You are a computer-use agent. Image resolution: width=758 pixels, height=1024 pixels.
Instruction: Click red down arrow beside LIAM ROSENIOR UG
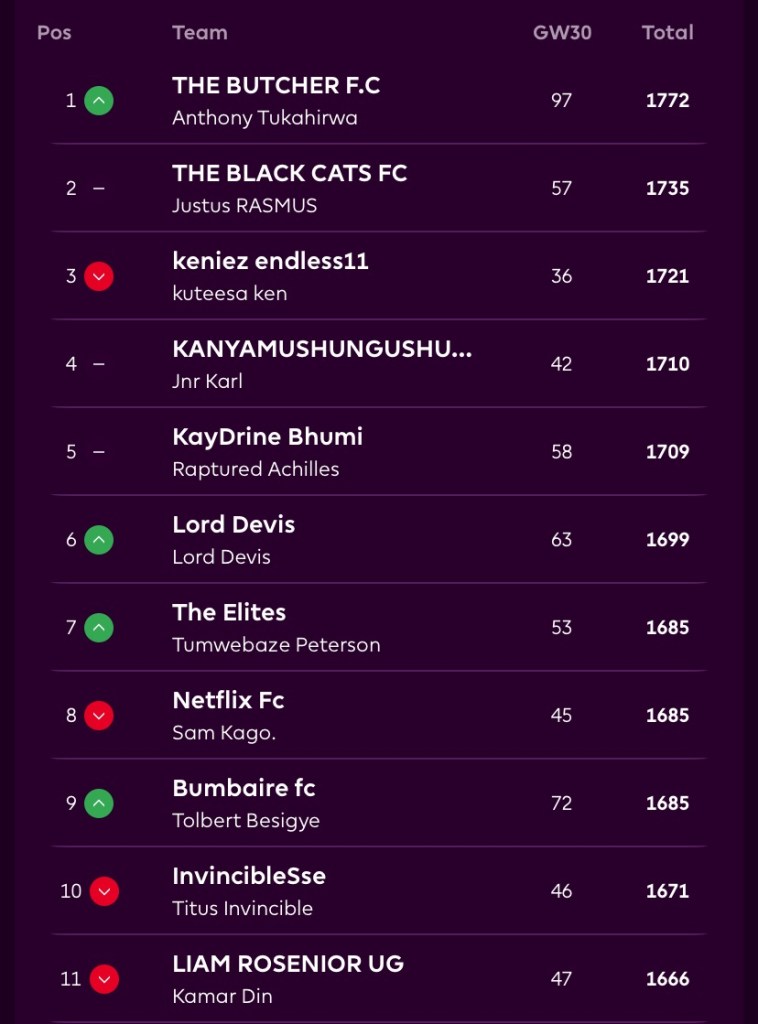[104, 979]
